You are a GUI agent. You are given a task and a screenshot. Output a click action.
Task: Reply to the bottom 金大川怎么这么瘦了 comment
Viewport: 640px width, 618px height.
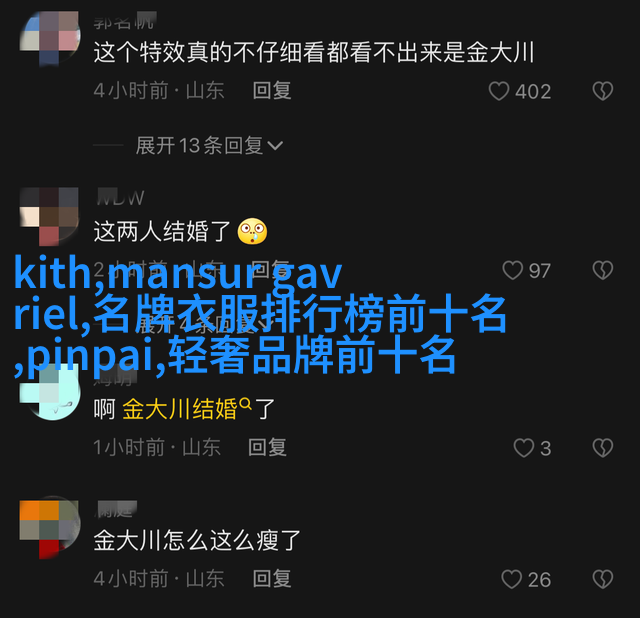click(272, 579)
